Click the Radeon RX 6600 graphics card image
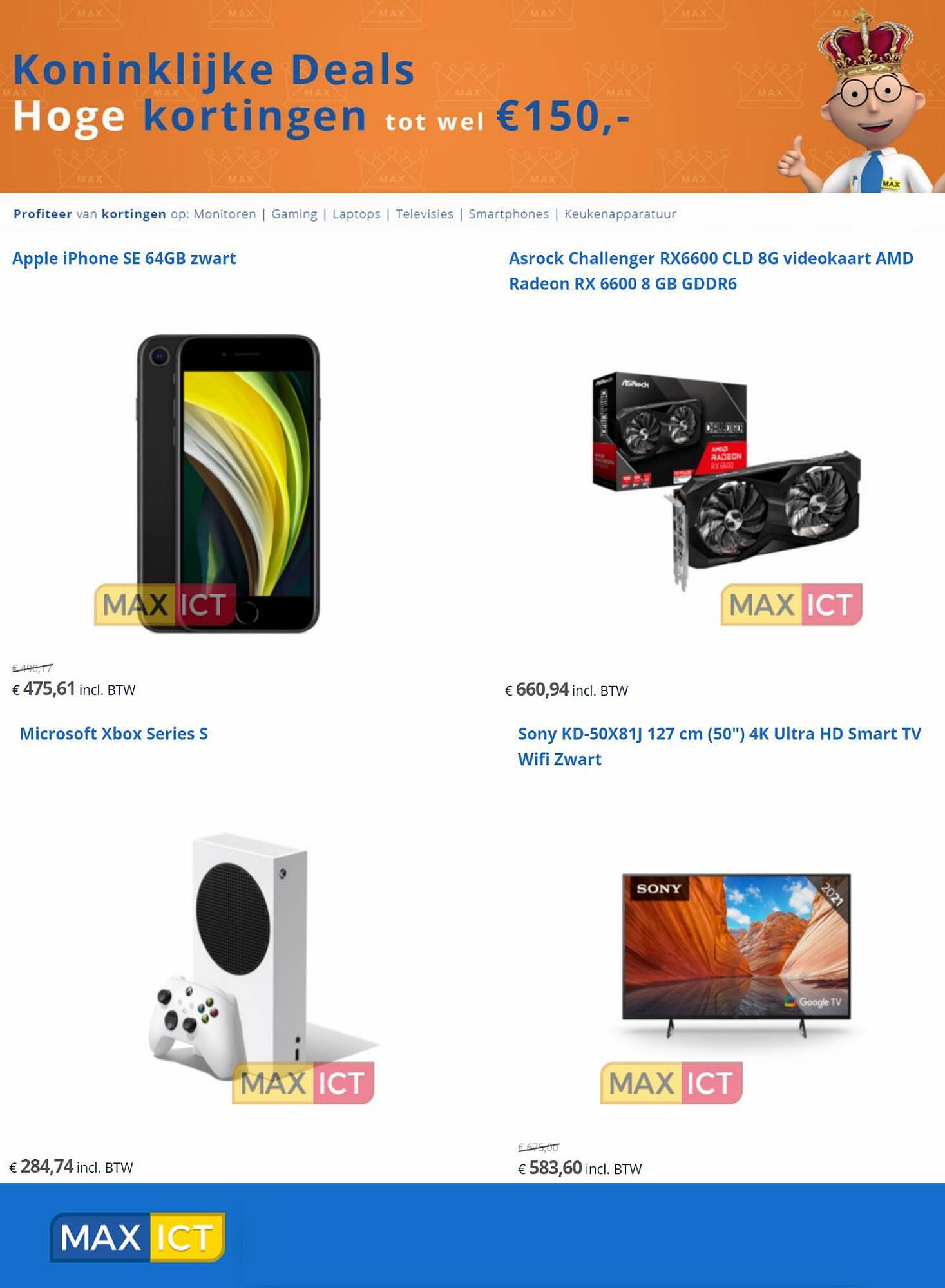Image resolution: width=945 pixels, height=1288 pixels. click(727, 480)
